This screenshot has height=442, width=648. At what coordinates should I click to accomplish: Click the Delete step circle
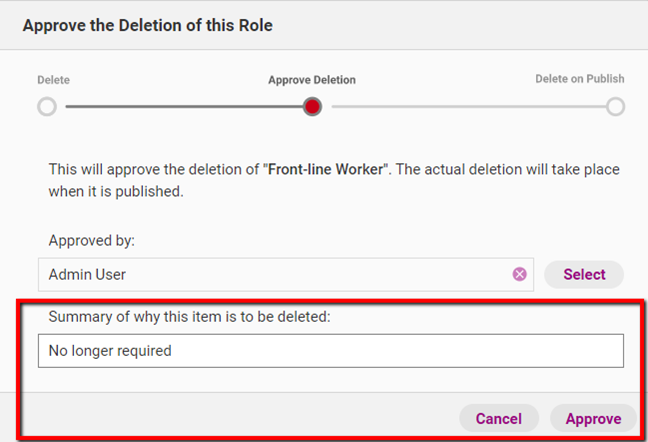pyautogui.click(x=47, y=107)
